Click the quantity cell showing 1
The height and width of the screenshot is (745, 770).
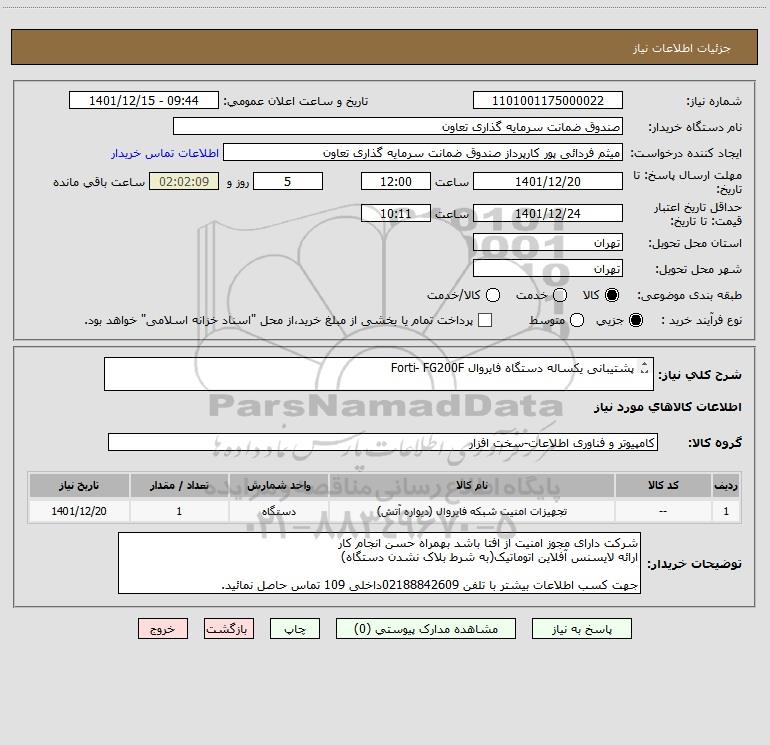coord(179,511)
